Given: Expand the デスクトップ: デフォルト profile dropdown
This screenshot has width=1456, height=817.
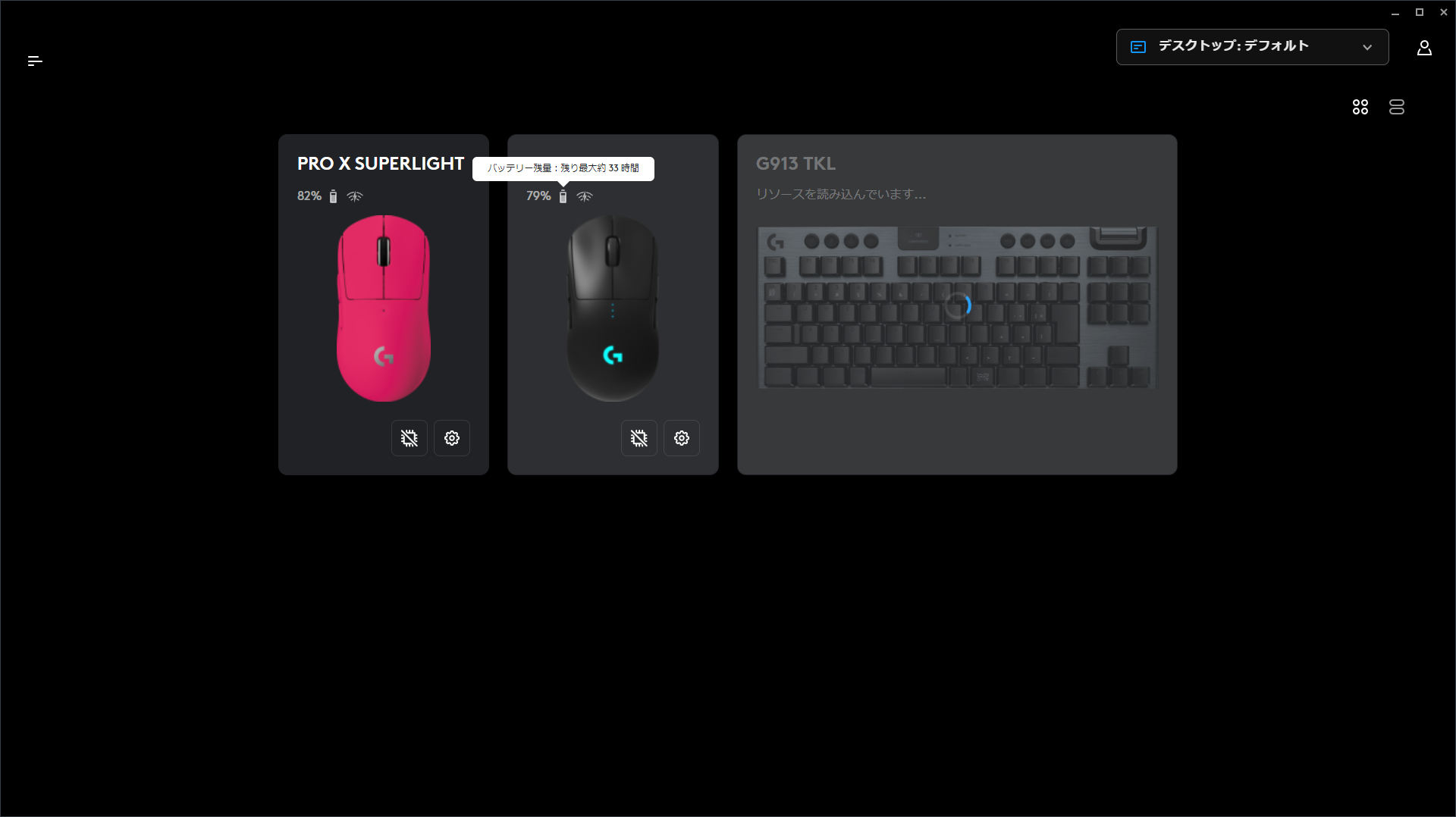Looking at the screenshot, I should 1252,47.
